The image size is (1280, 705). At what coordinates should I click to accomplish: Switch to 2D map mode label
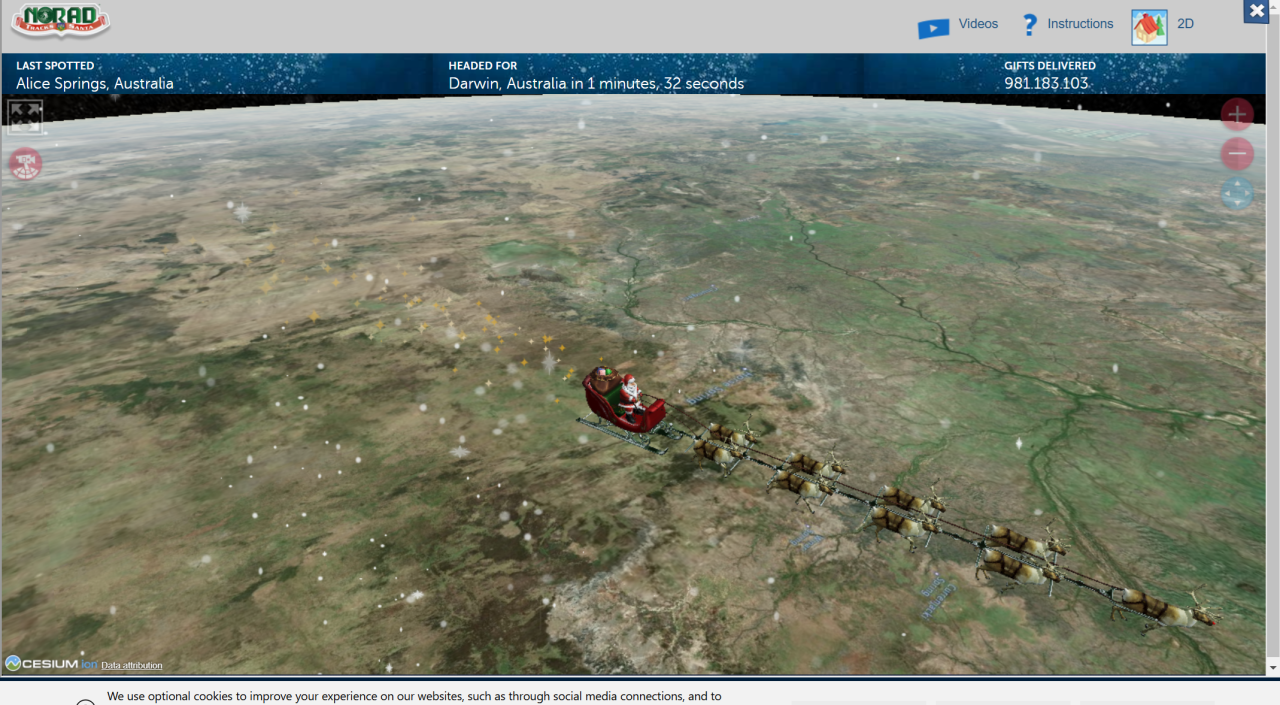[1185, 24]
